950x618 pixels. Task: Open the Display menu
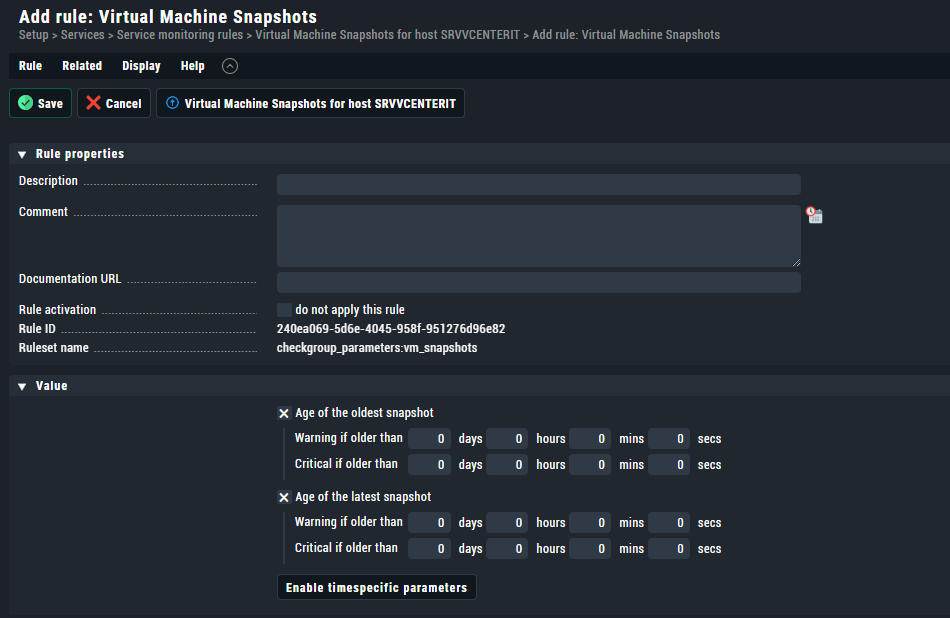pos(141,66)
